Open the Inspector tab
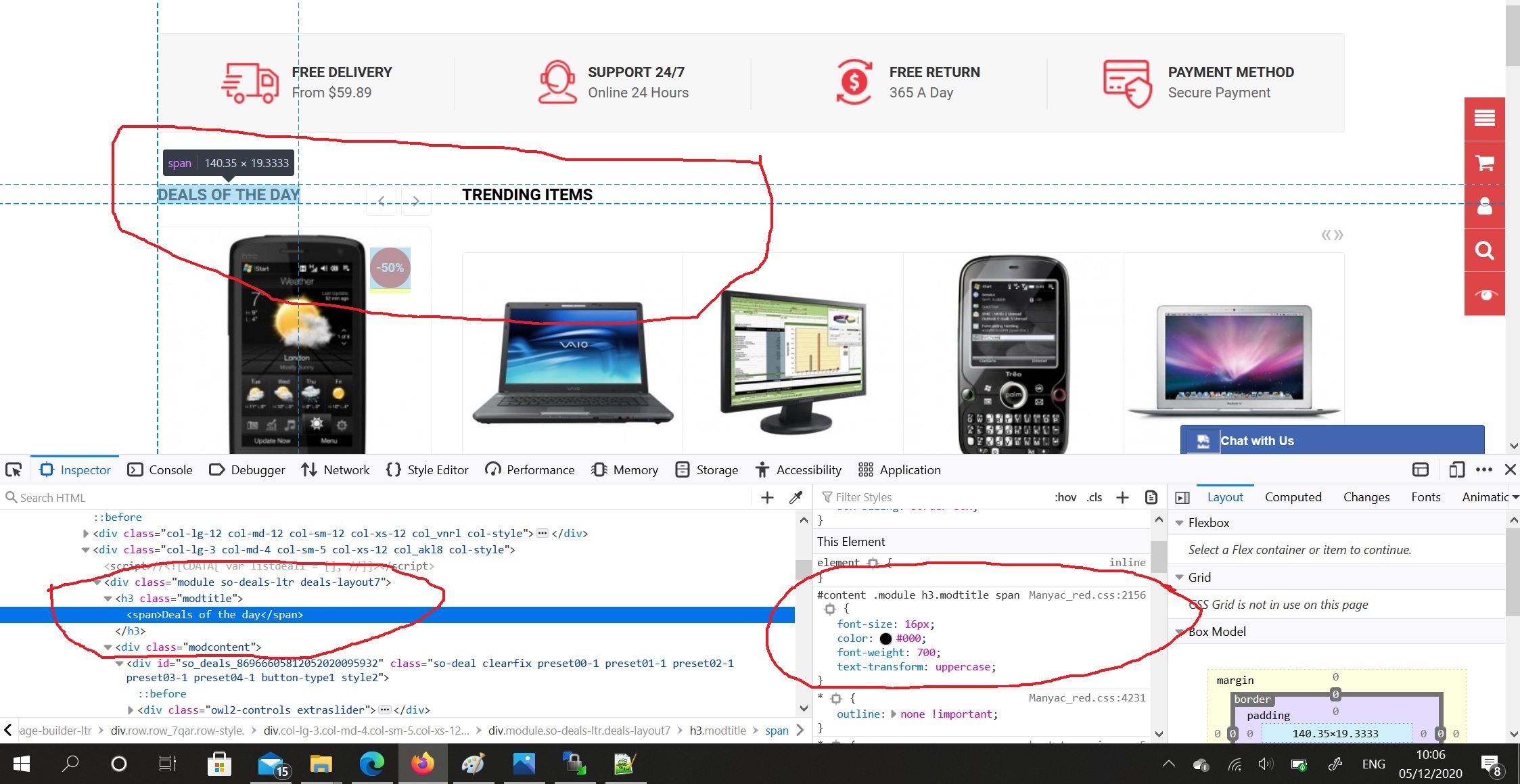1520x784 pixels. 75,469
